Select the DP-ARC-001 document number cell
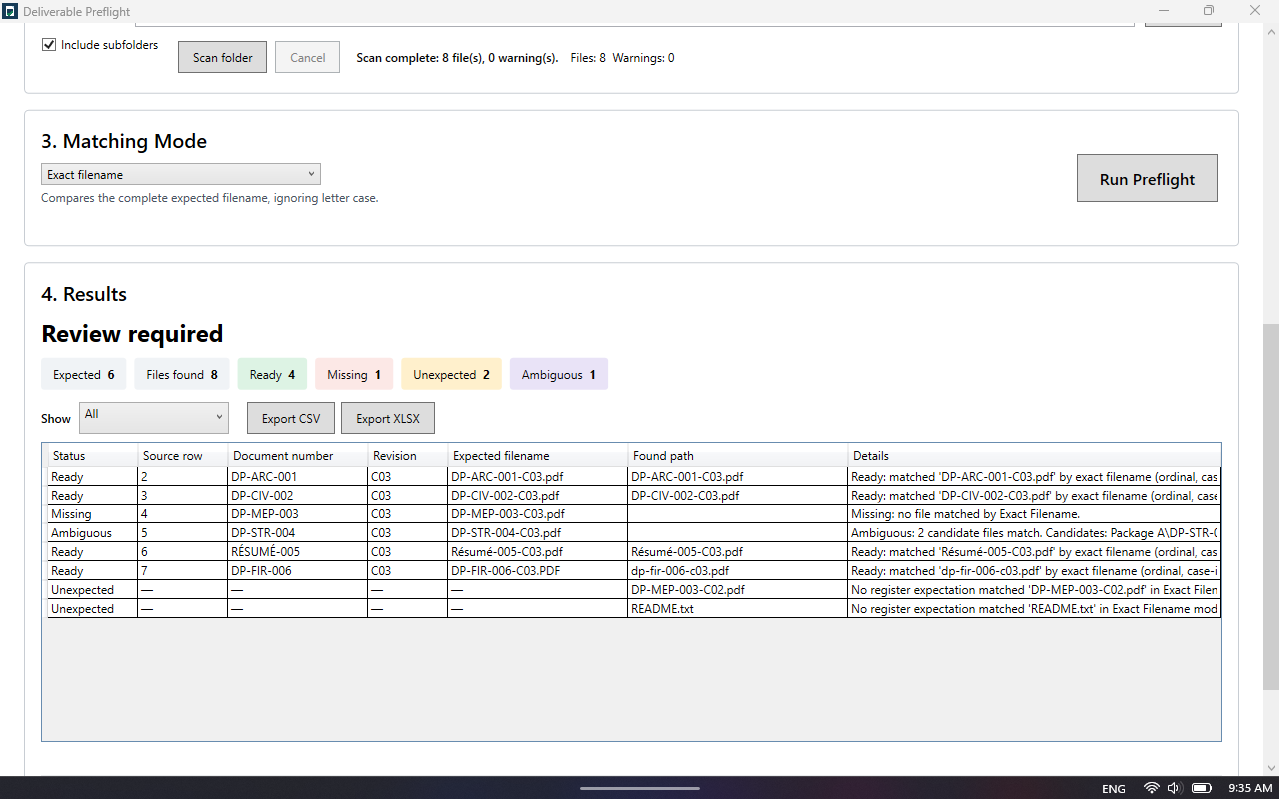This screenshot has width=1279, height=799. tap(297, 477)
